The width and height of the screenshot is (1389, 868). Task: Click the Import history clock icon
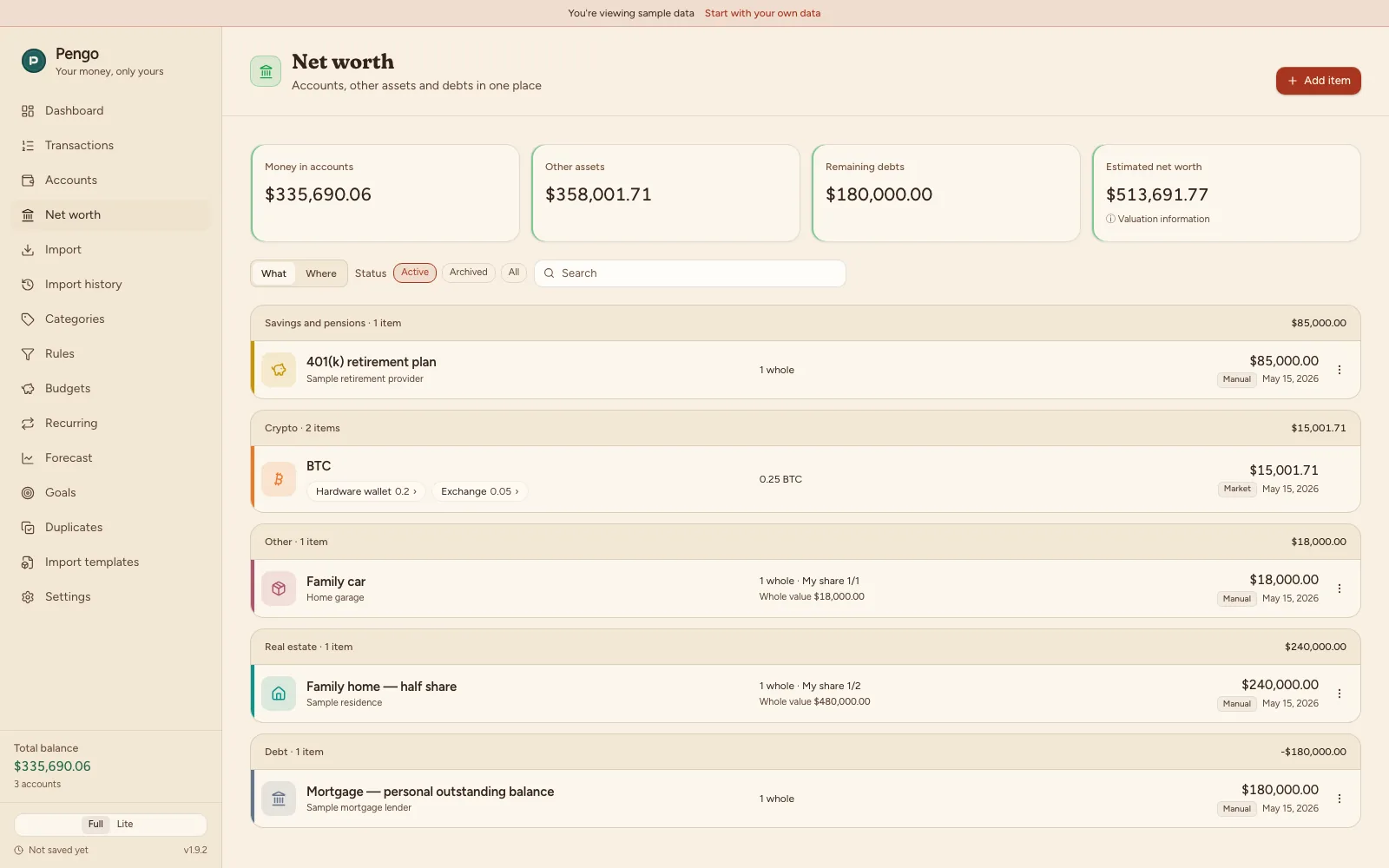point(28,285)
